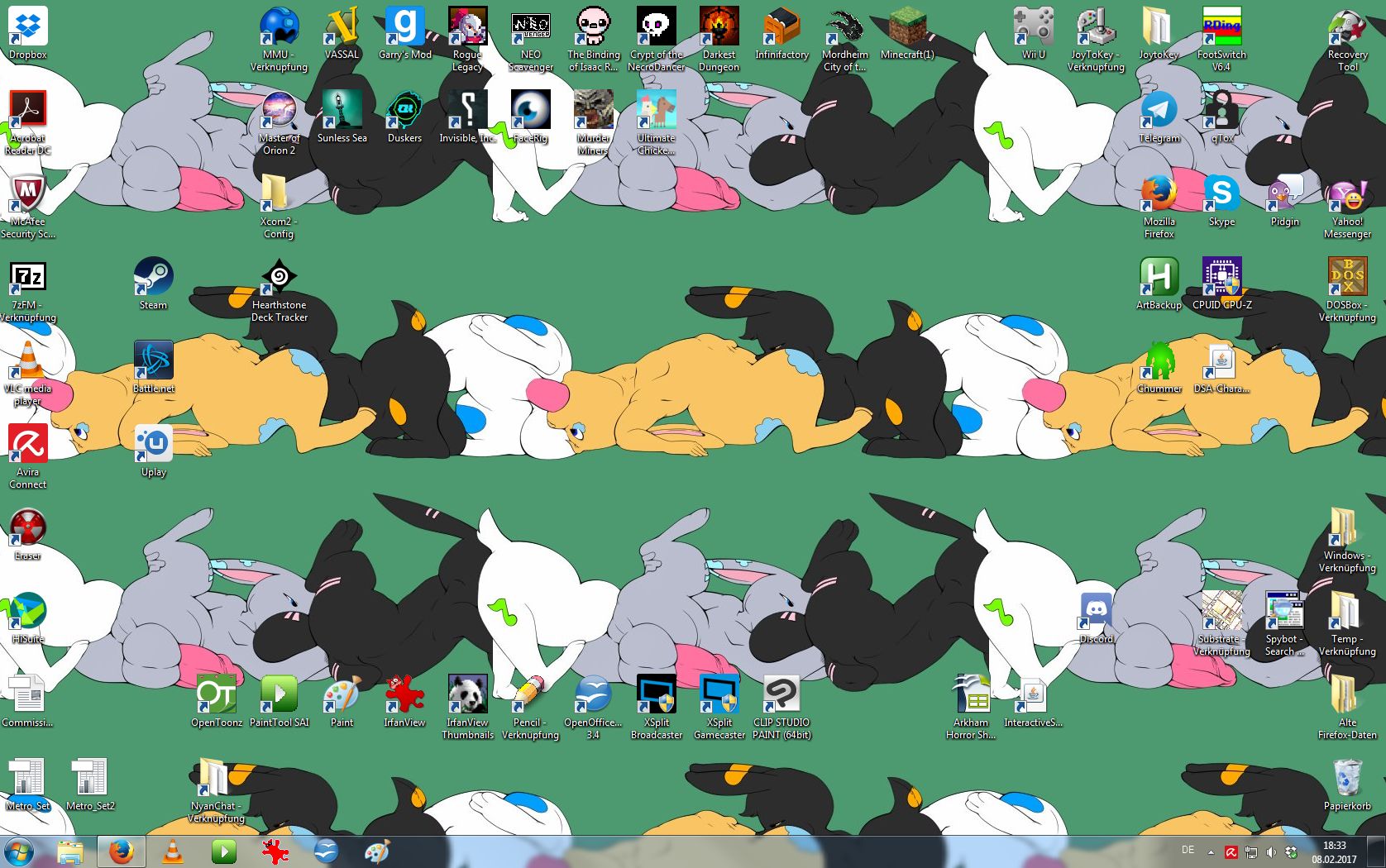Select the Invisible, Inc. icon
This screenshot has width=1386, height=868.
click(467, 117)
